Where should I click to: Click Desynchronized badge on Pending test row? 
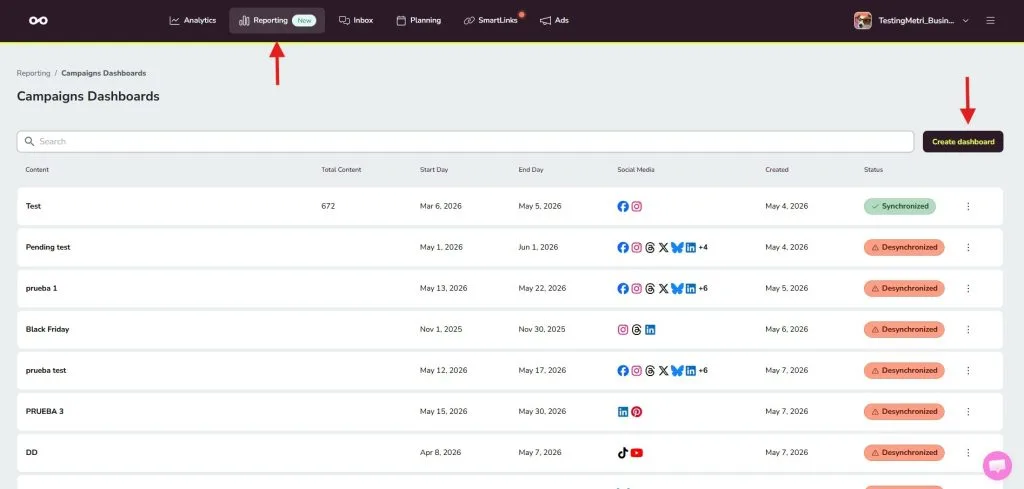click(904, 247)
